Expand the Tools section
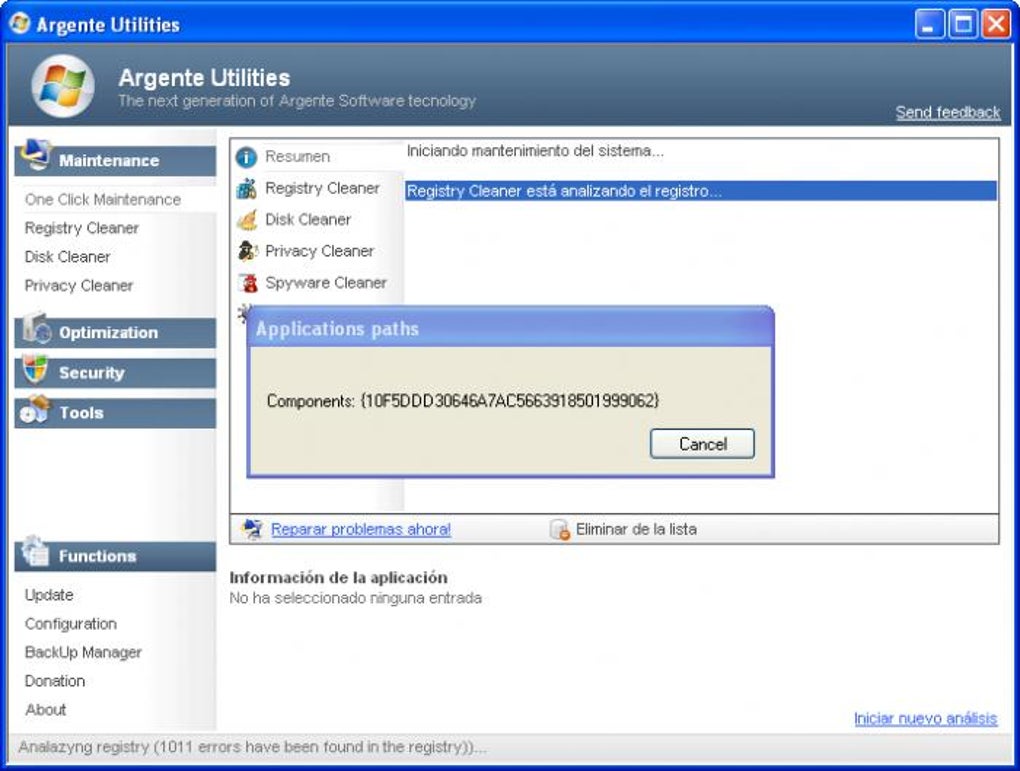The image size is (1020, 771). pos(115,413)
